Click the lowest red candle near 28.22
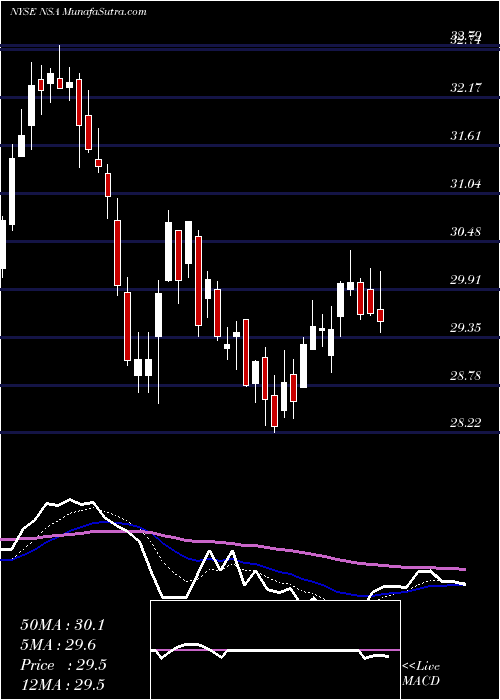Screen dimensions: 500x700 pyautogui.click(x=274, y=411)
